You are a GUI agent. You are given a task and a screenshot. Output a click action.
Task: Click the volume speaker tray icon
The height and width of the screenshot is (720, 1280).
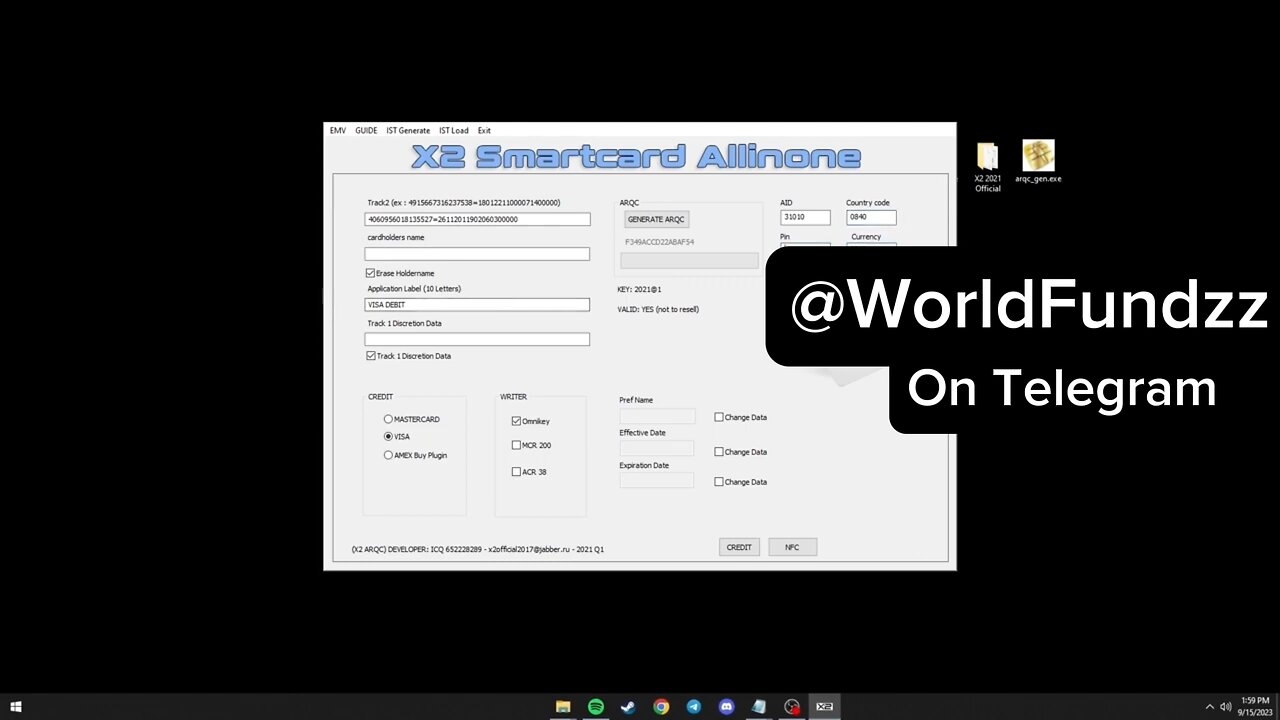click(x=1226, y=707)
